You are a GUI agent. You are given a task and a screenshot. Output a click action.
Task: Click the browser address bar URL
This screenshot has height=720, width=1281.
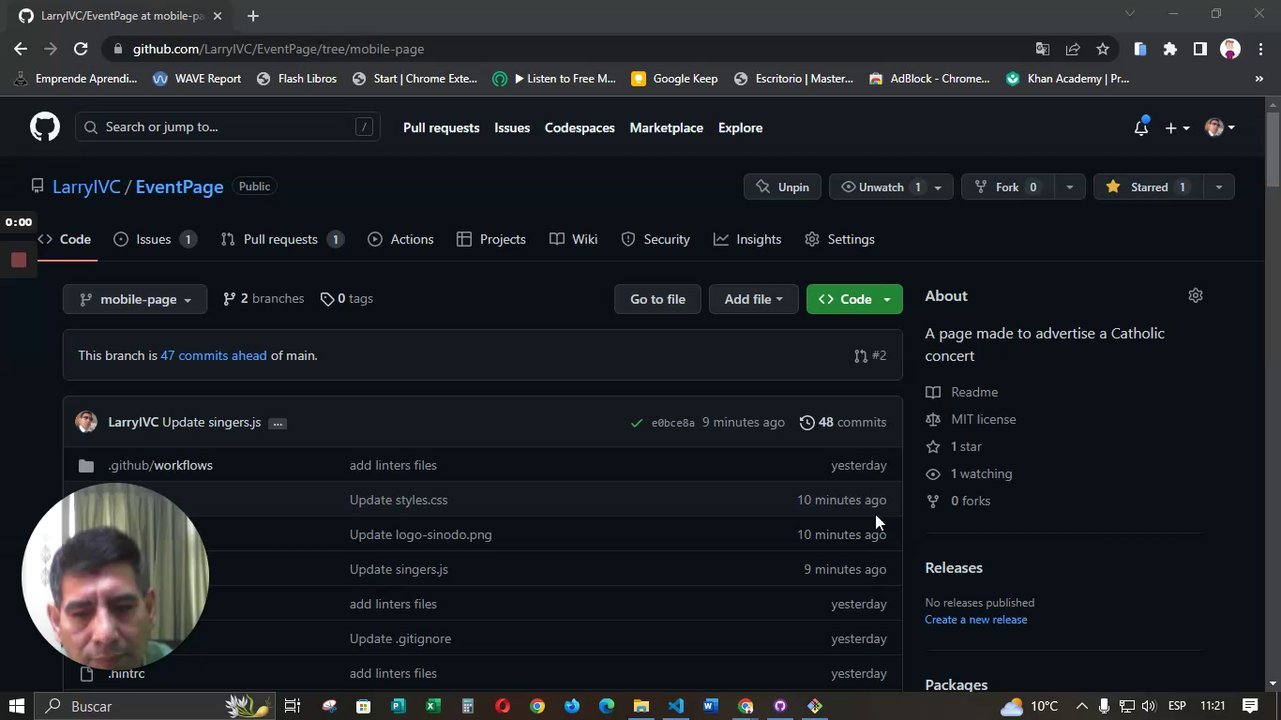pyautogui.click(x=278, y=49)
